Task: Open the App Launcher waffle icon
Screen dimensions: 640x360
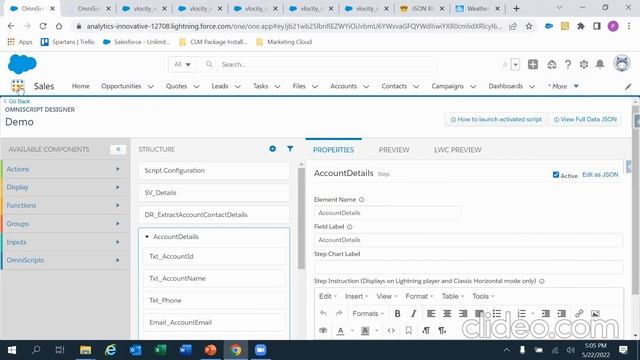Action: [x=18, y=86]
